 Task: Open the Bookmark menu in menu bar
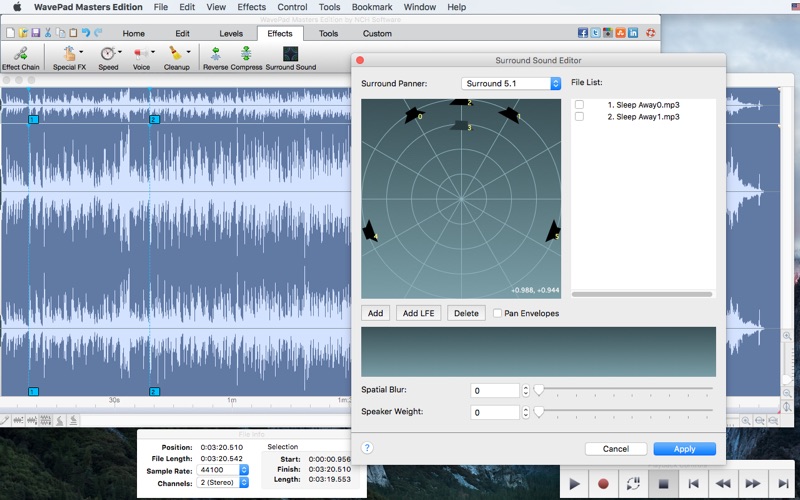click(x=372, y=7)
